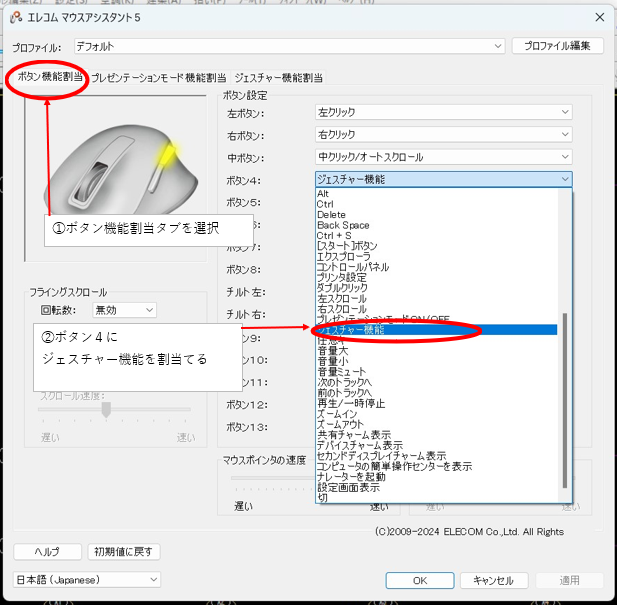Select ズームアウト in the list
This screenshot has height=605, width=617.
437,424
